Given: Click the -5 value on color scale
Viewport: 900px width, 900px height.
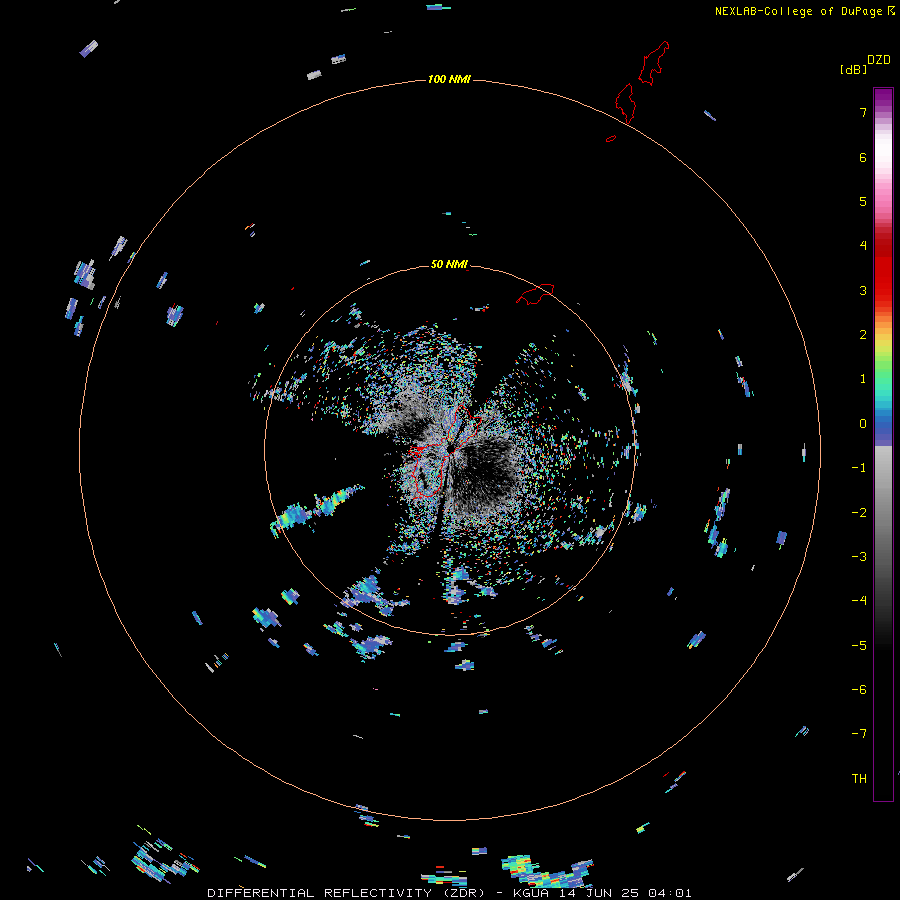Looking at the screenshot, I should coord(859,646).
